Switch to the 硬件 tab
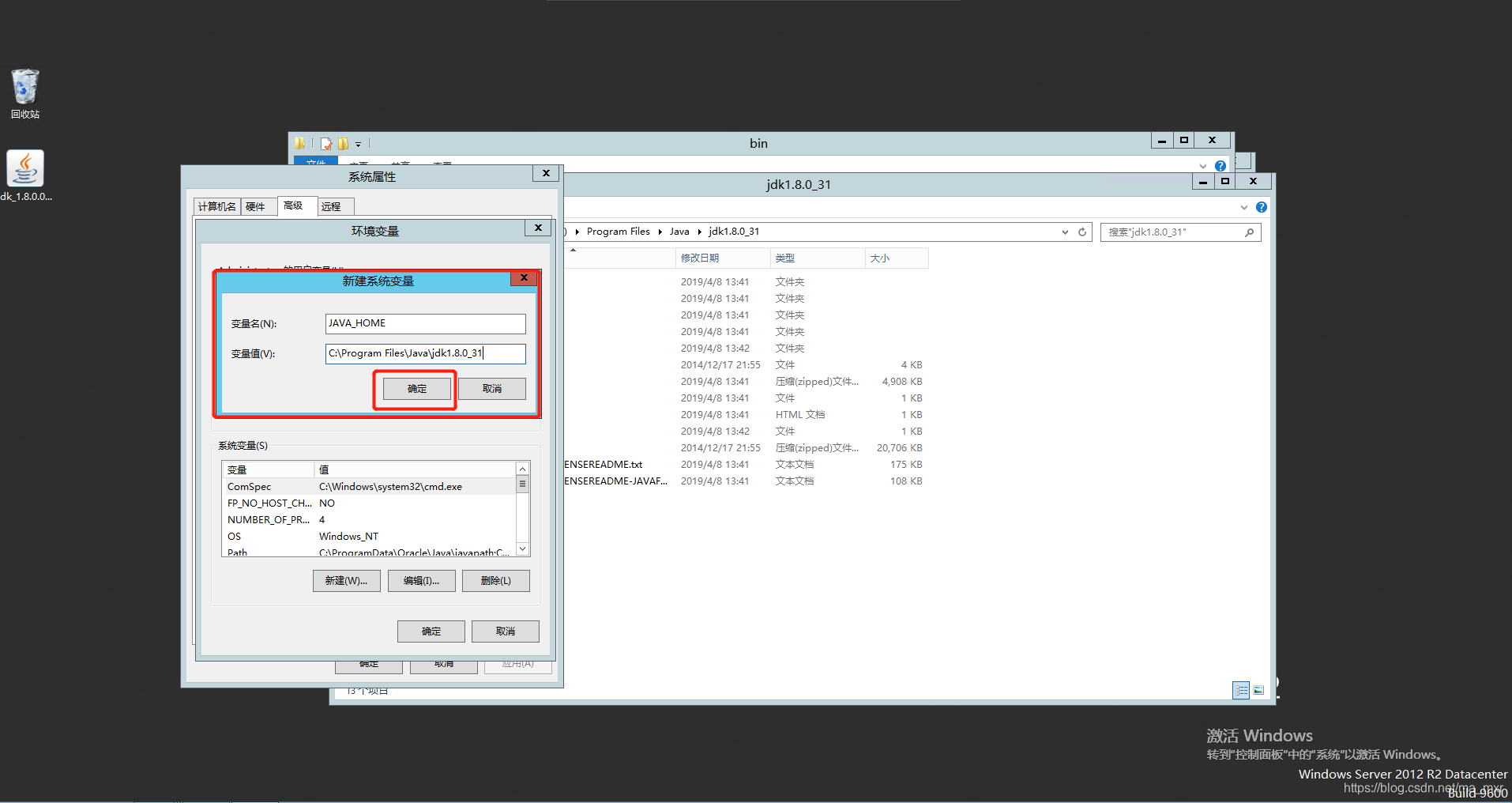The image size is (1512, 803). tap(258, 207)
